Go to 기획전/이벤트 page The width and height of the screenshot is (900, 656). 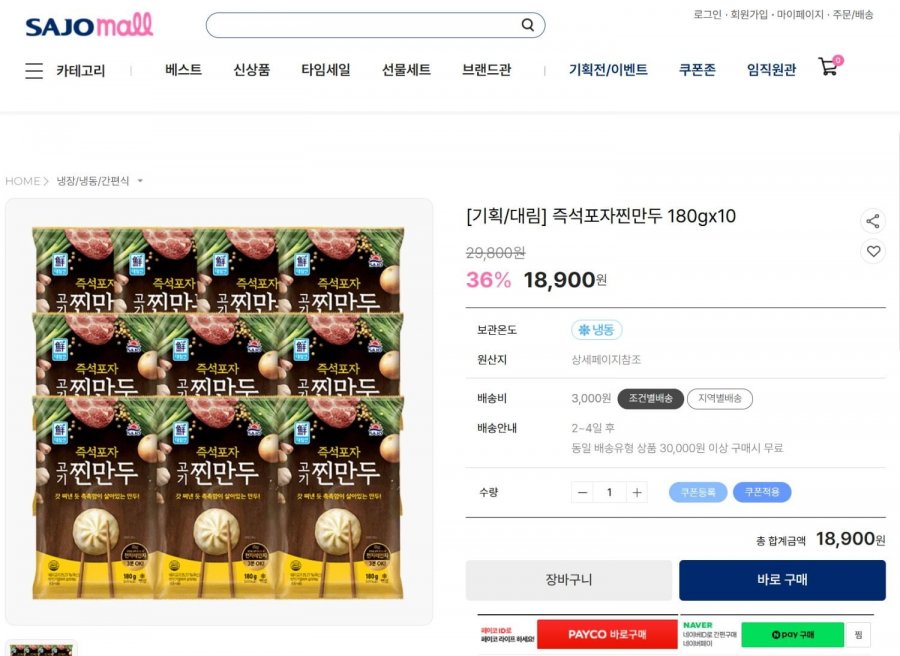coord(608,70)
